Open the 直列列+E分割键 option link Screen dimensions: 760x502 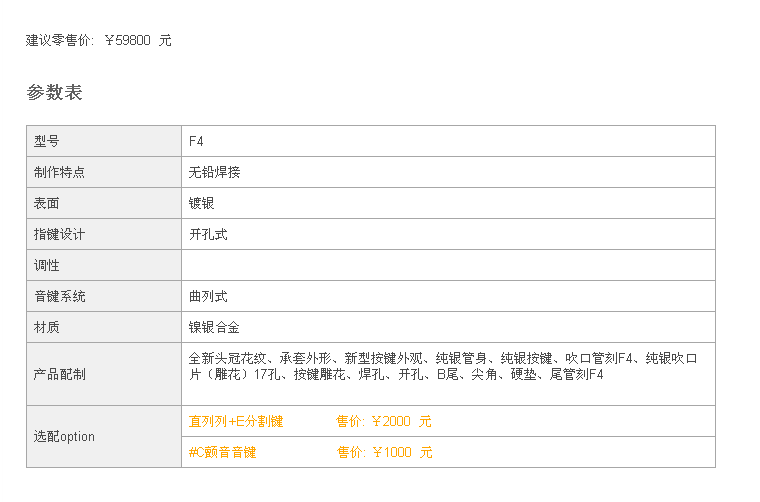236,421
